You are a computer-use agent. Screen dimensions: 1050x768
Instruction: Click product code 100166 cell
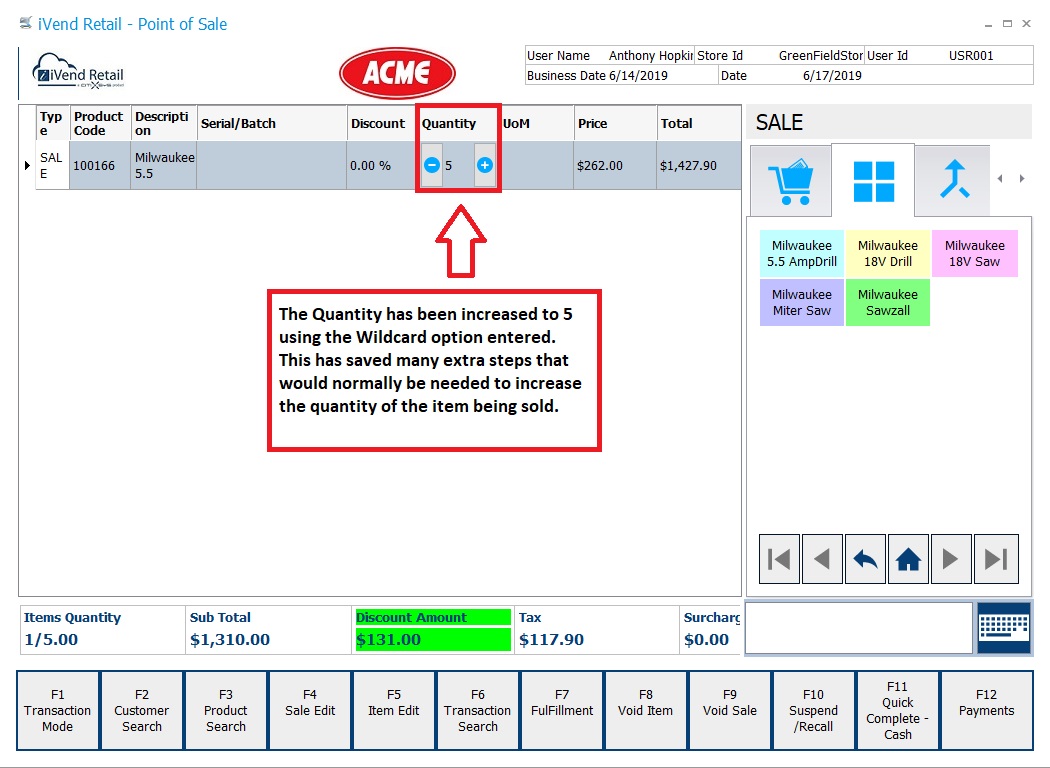coord(100,165)
